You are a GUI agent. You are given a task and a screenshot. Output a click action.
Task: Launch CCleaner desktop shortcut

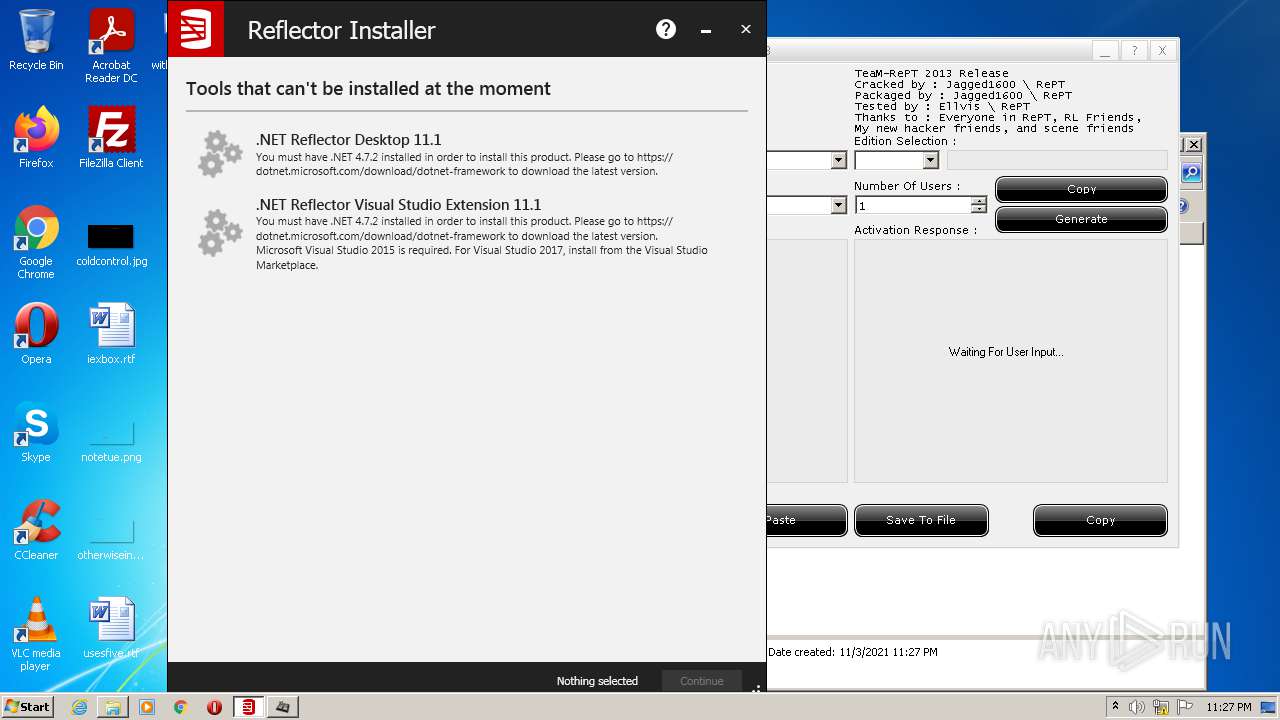coord(36,530)
